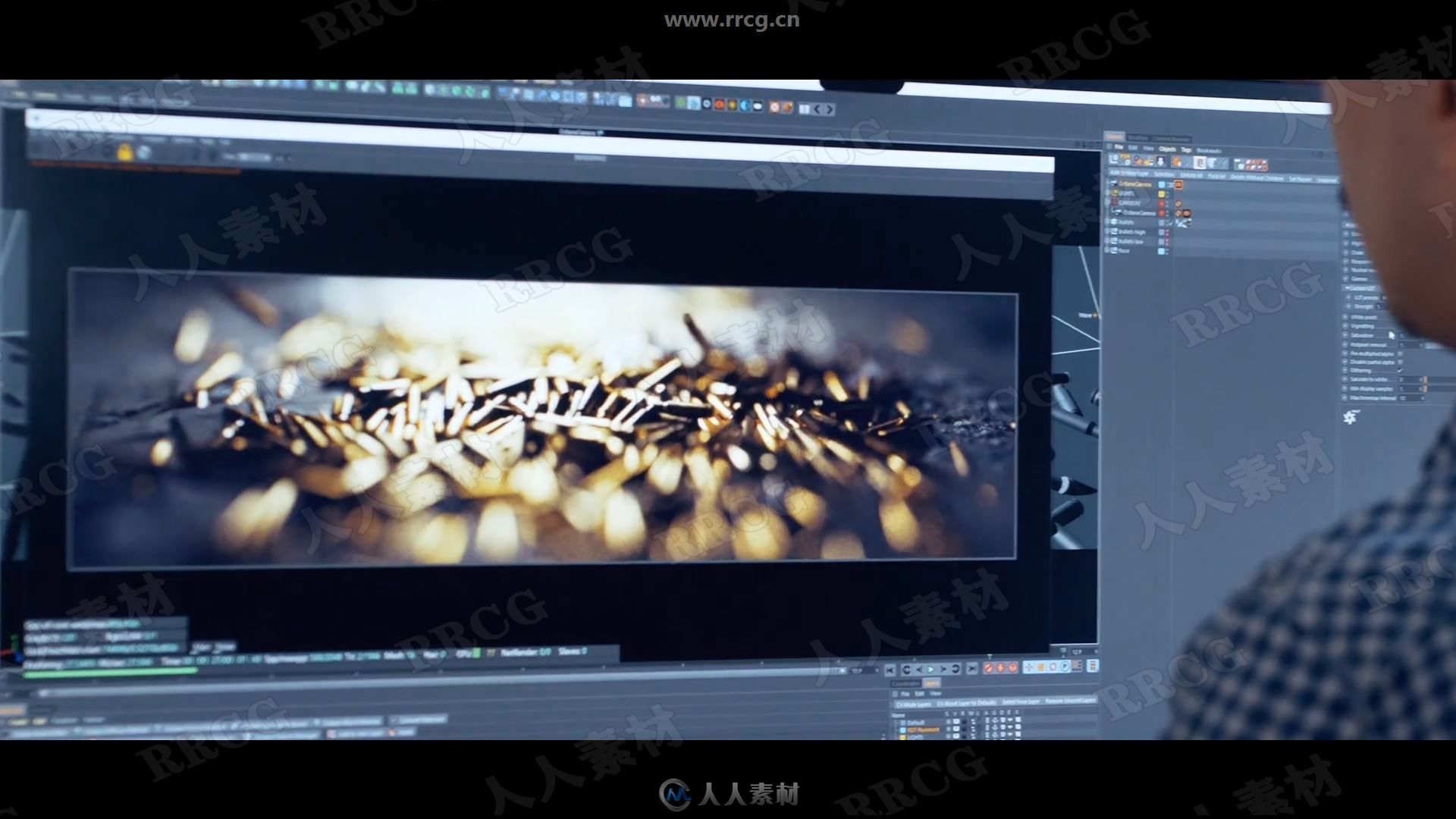Go to the previous keyframe
This screenshot has width=1456, height=819.
click(x=906, y=670)
